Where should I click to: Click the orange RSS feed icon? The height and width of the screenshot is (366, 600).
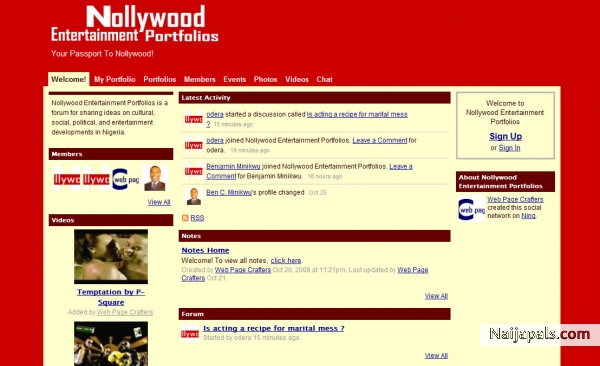[185, 218]
